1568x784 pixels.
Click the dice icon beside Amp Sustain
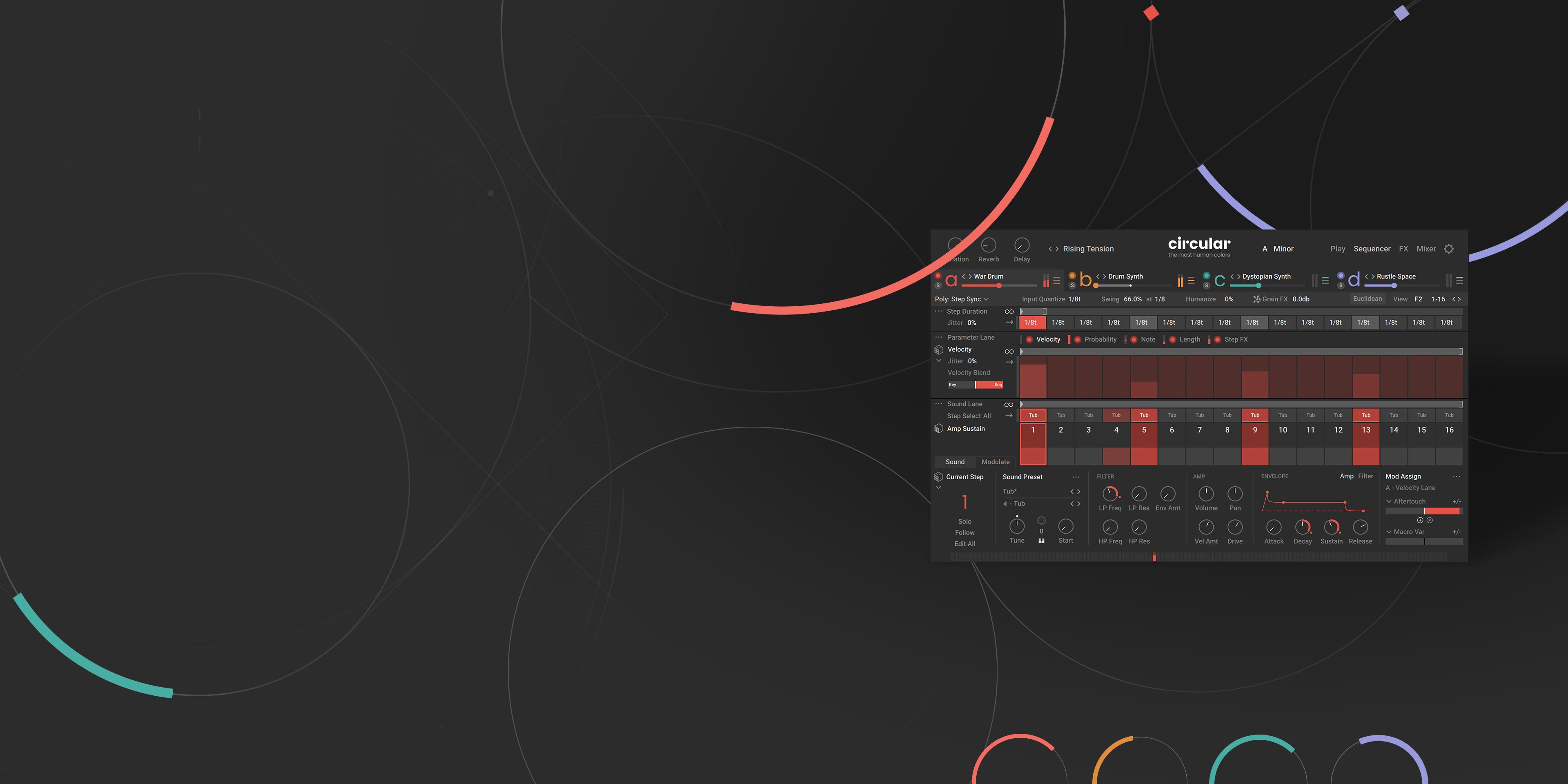click(x=939, y=428)
